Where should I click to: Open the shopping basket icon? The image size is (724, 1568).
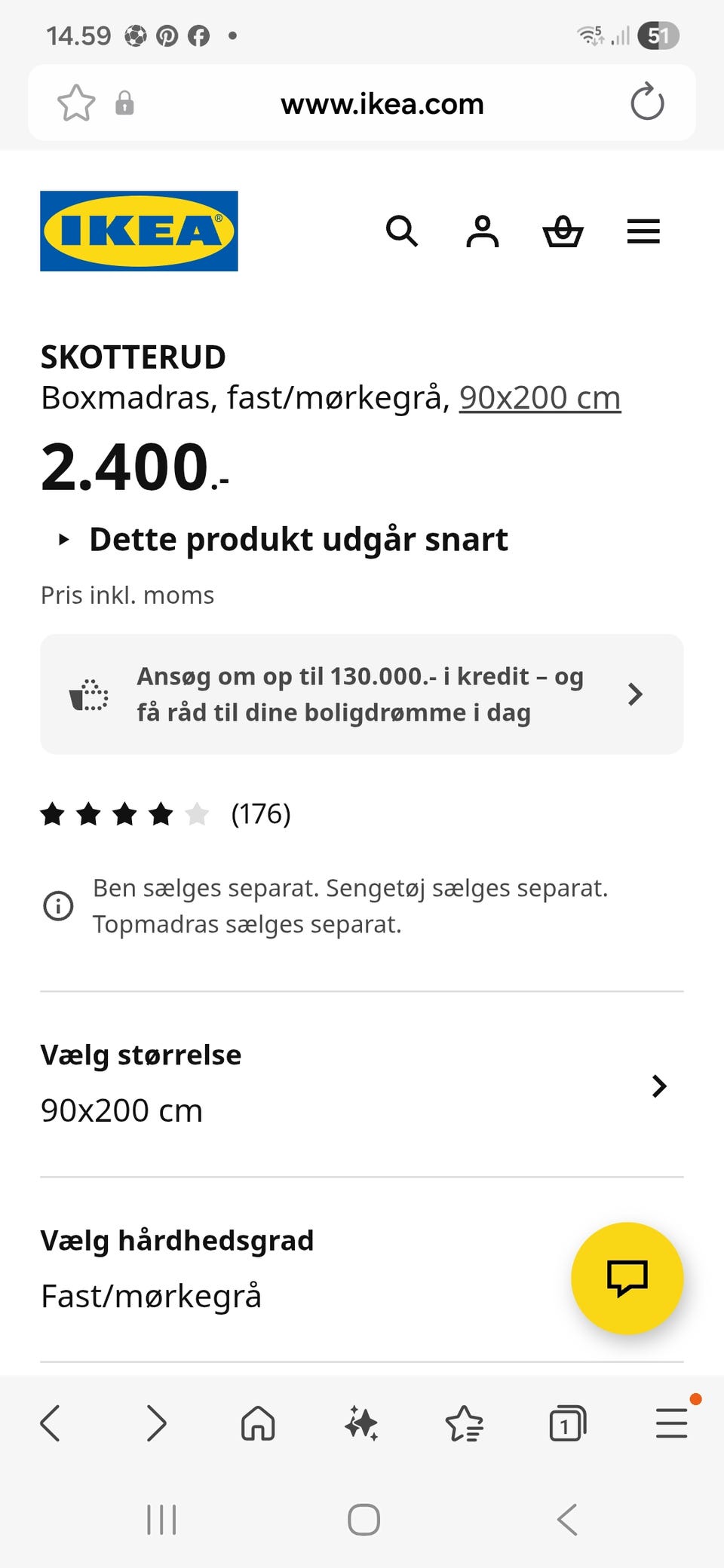[563, 231]
